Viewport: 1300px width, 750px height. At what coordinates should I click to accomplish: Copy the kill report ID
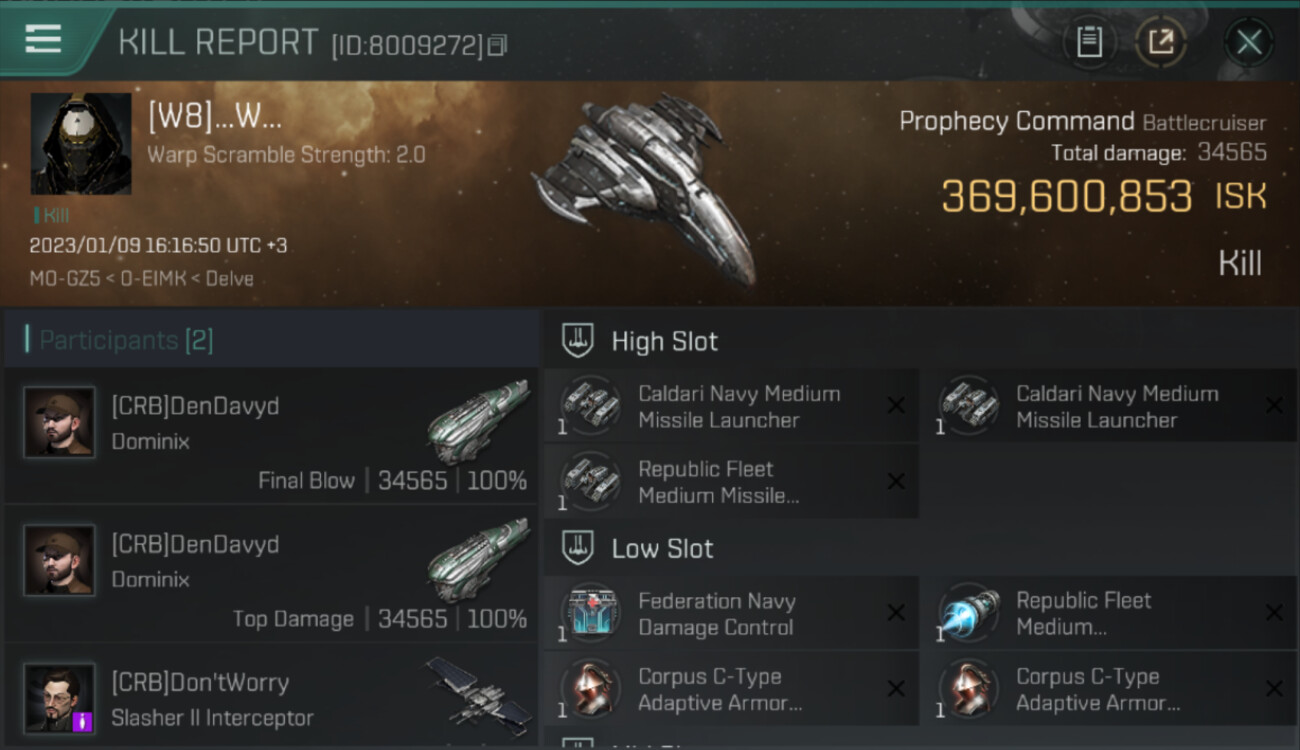[497, 45]
